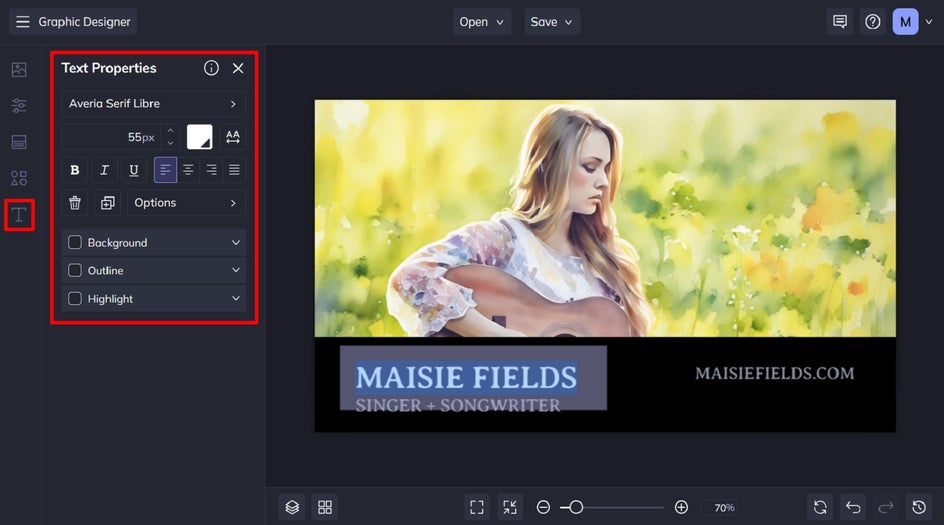Click the actual-size collapse arrows icon
This screenshot has height=525, width=944.
(510, 508)
